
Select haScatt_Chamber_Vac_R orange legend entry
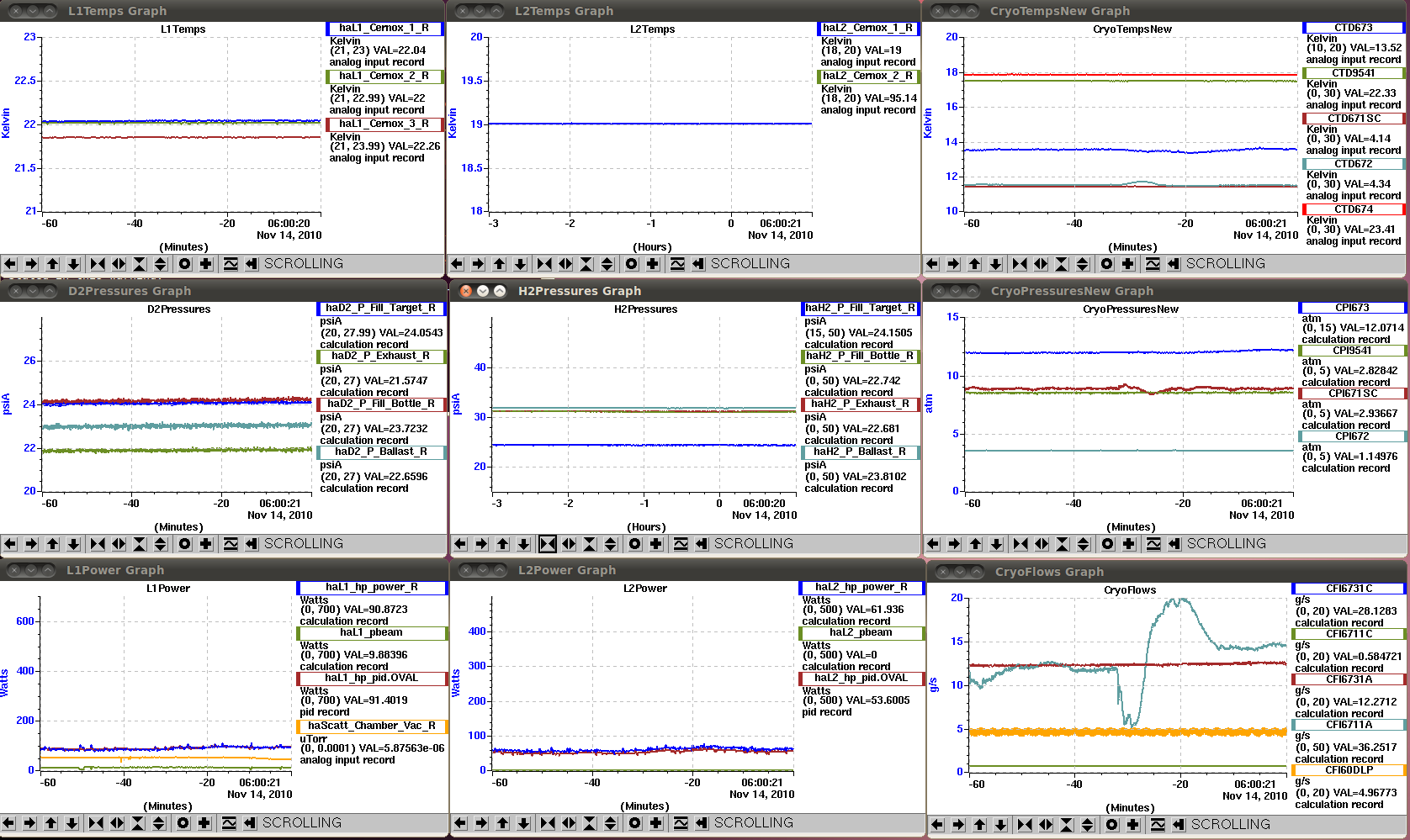(x=372, y=726)
